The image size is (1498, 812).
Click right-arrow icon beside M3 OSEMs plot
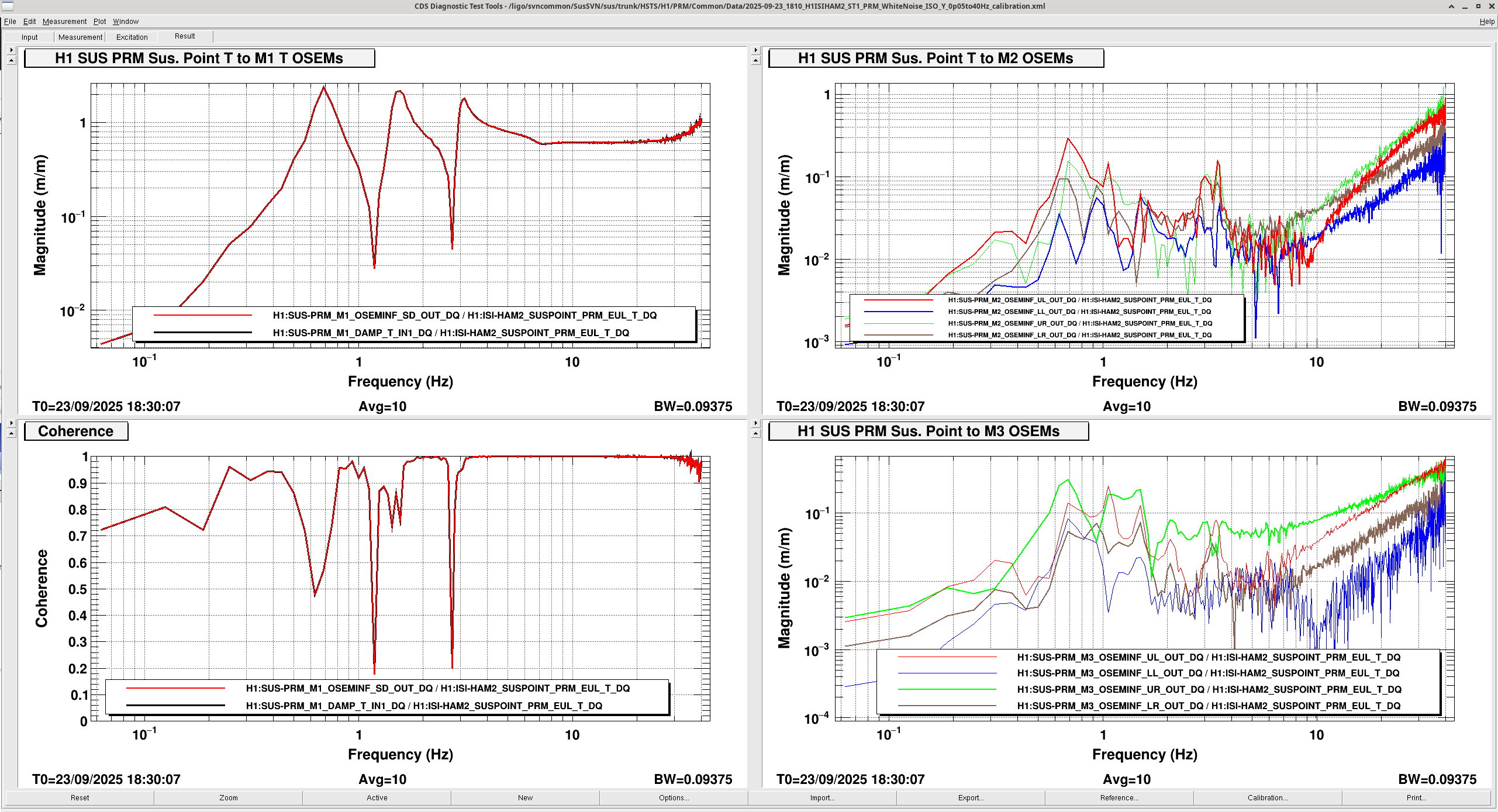[755, 423]
